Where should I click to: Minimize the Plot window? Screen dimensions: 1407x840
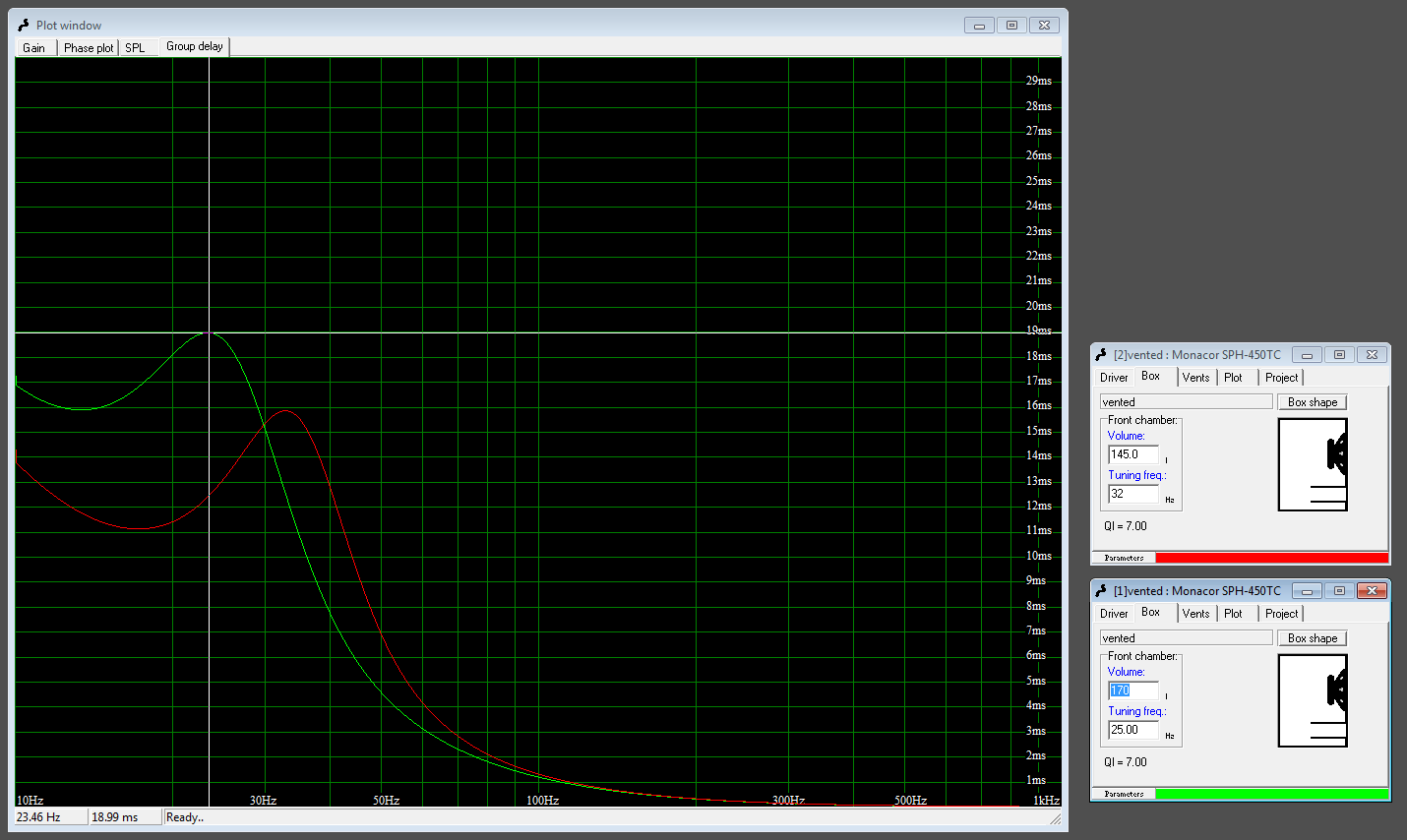[979, 25]
